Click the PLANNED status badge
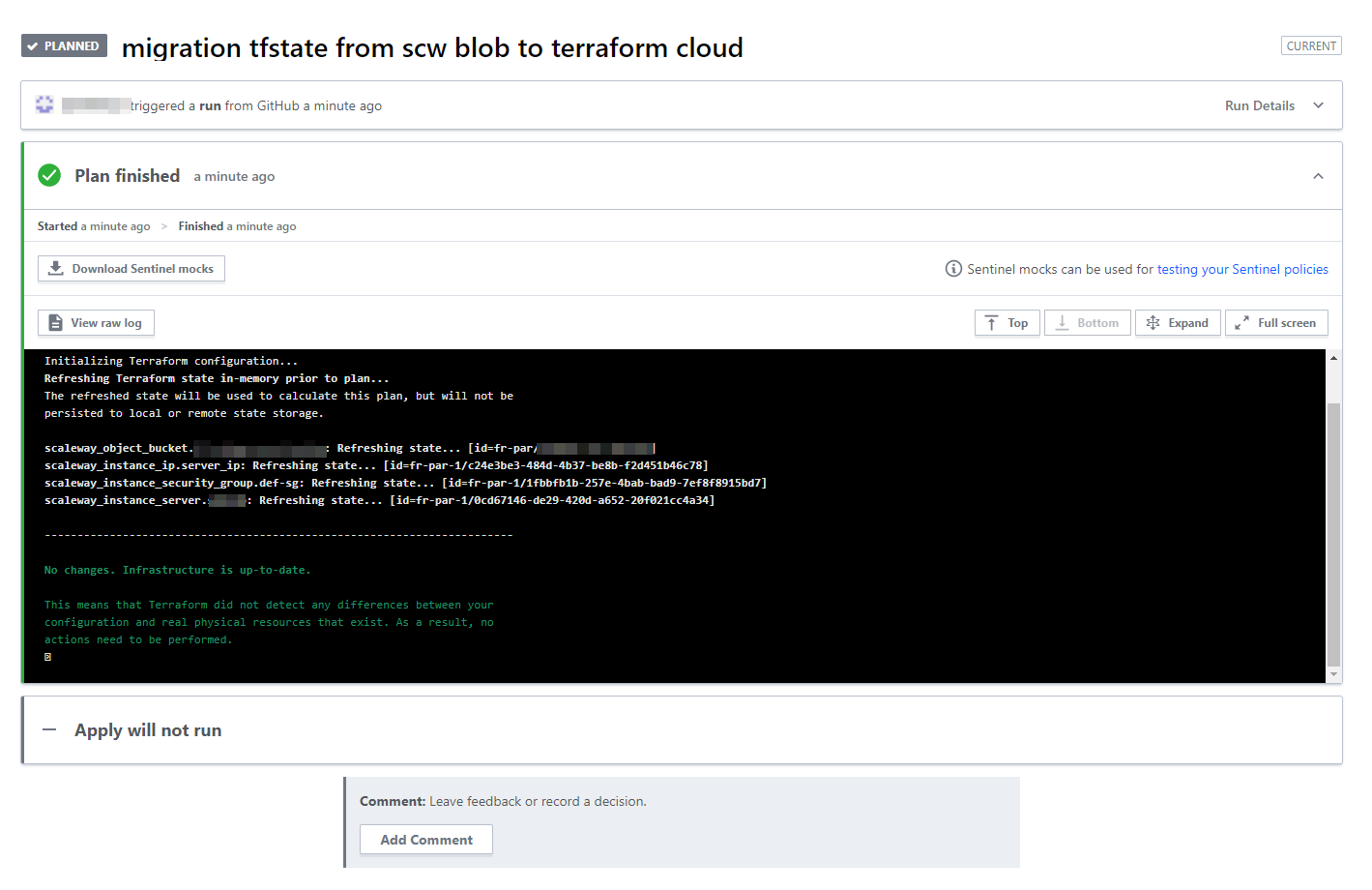The height and width of the screenshot is (890, 1372). [x=64, y=45]
